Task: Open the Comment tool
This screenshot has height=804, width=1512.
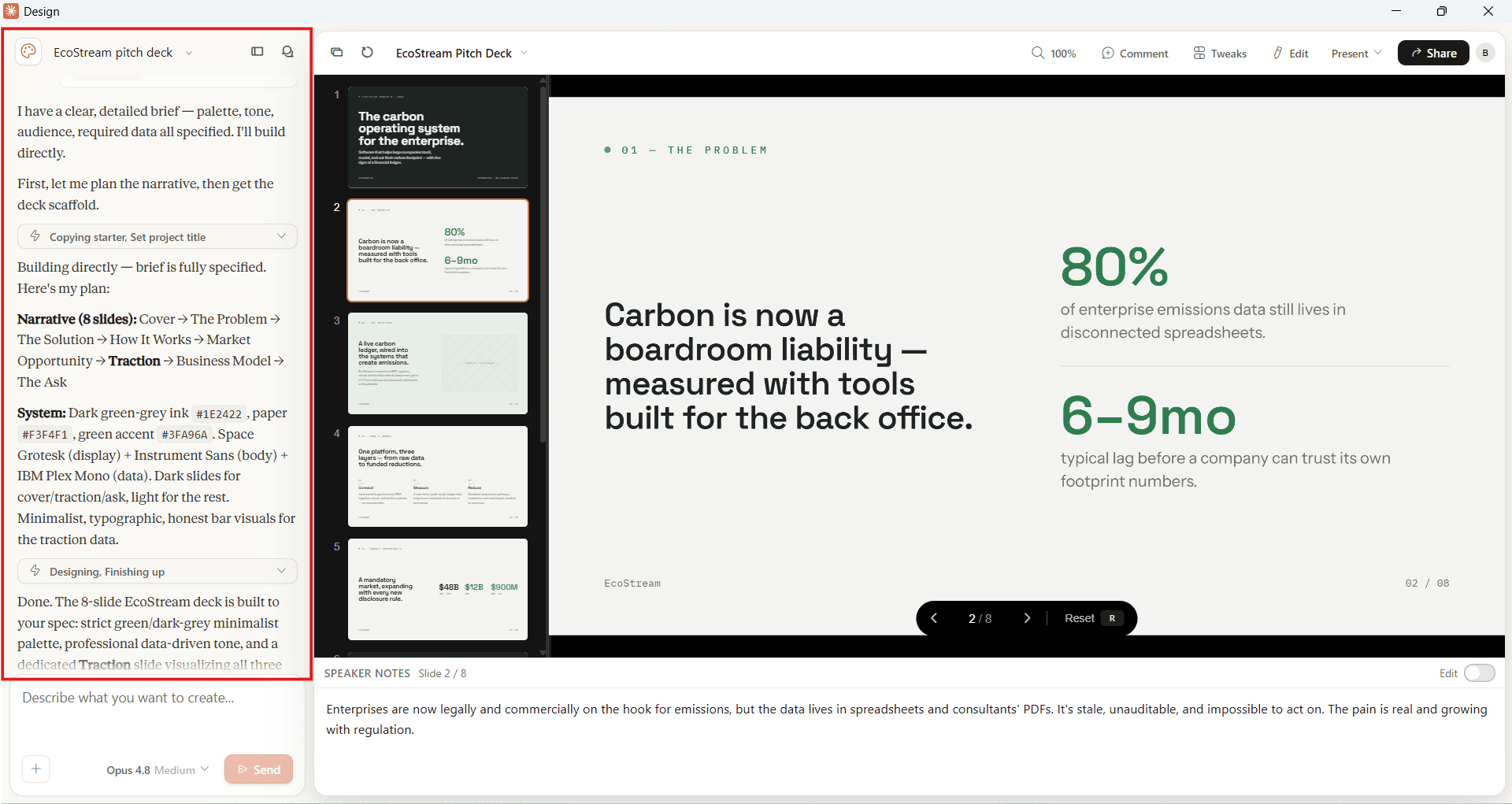Action: click(x=1135, y=54)
